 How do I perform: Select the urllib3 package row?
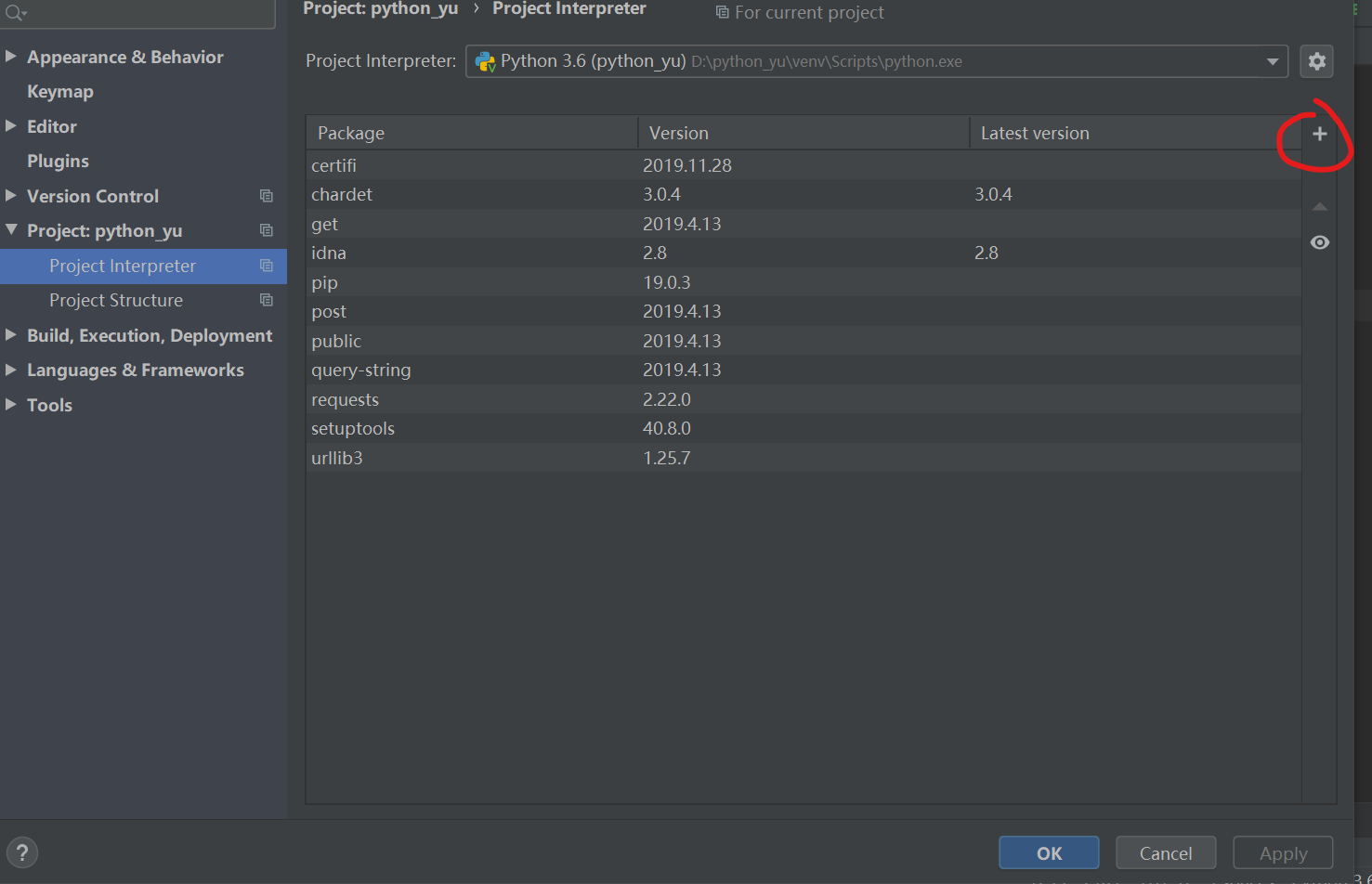pos(804,458)
